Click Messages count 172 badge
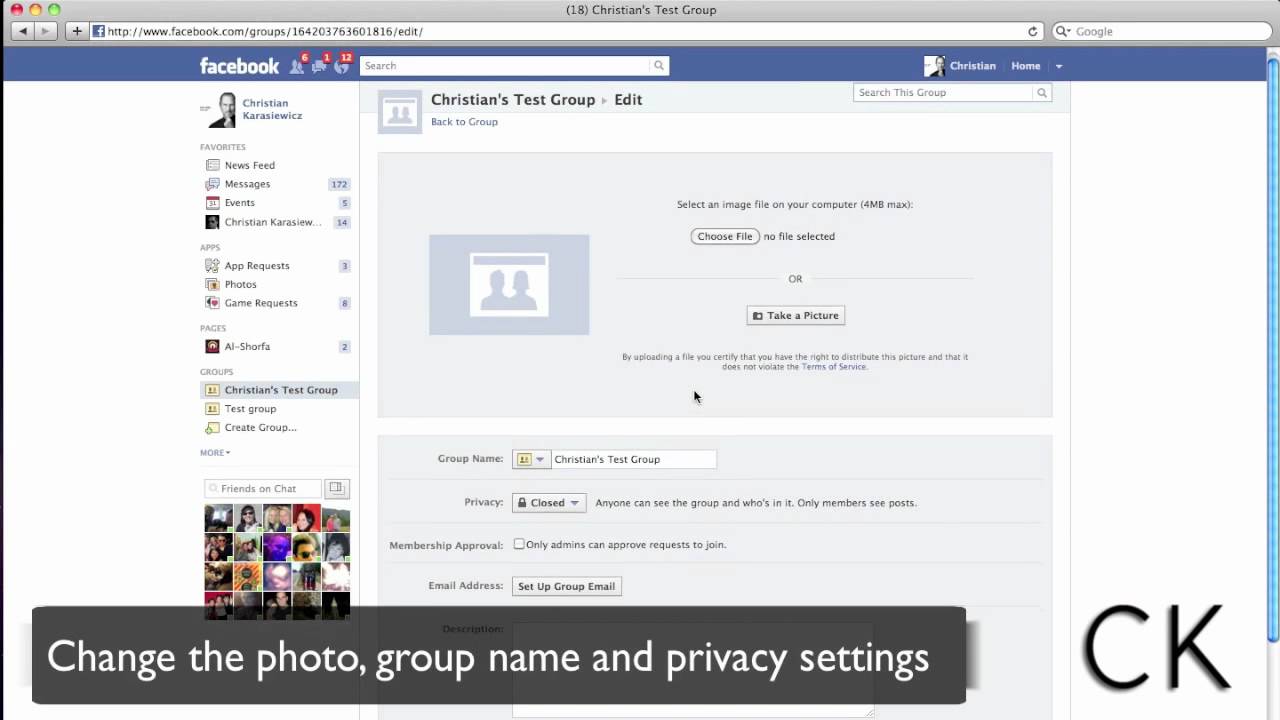This screenshot has height=720, width=1280. [x=339, y=184]
